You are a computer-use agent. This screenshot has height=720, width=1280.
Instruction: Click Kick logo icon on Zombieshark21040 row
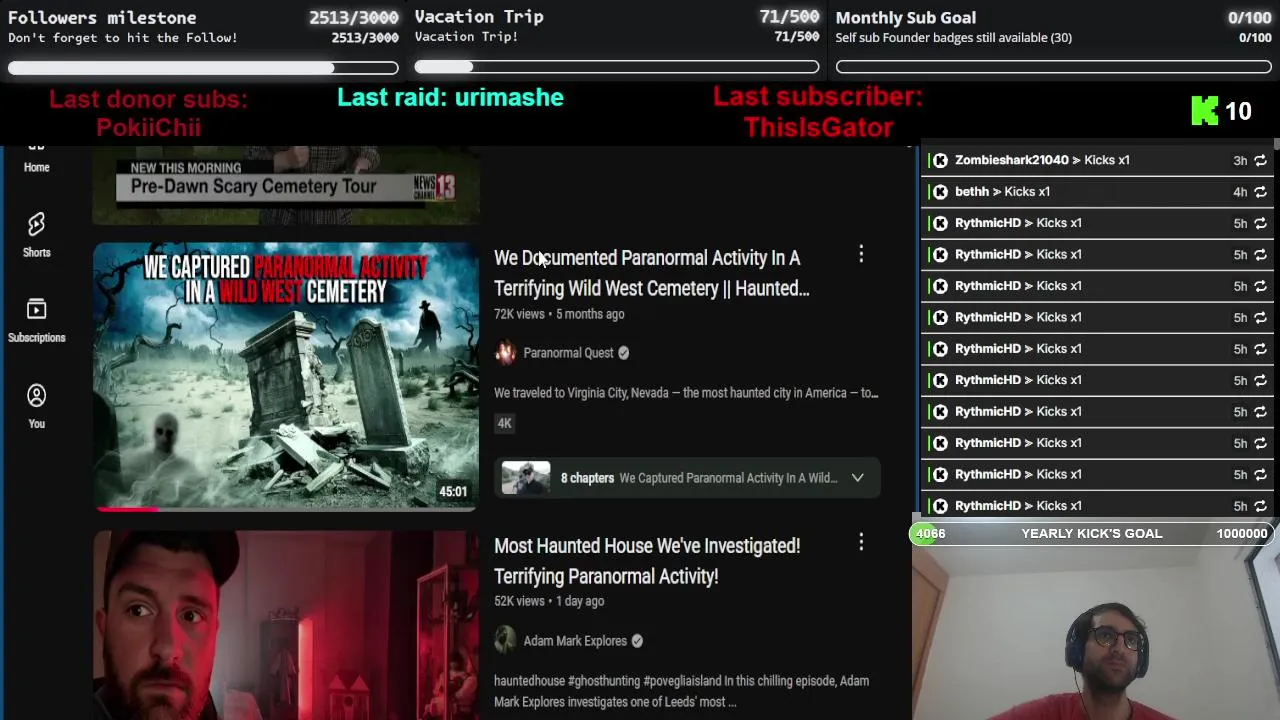[940, 160]
